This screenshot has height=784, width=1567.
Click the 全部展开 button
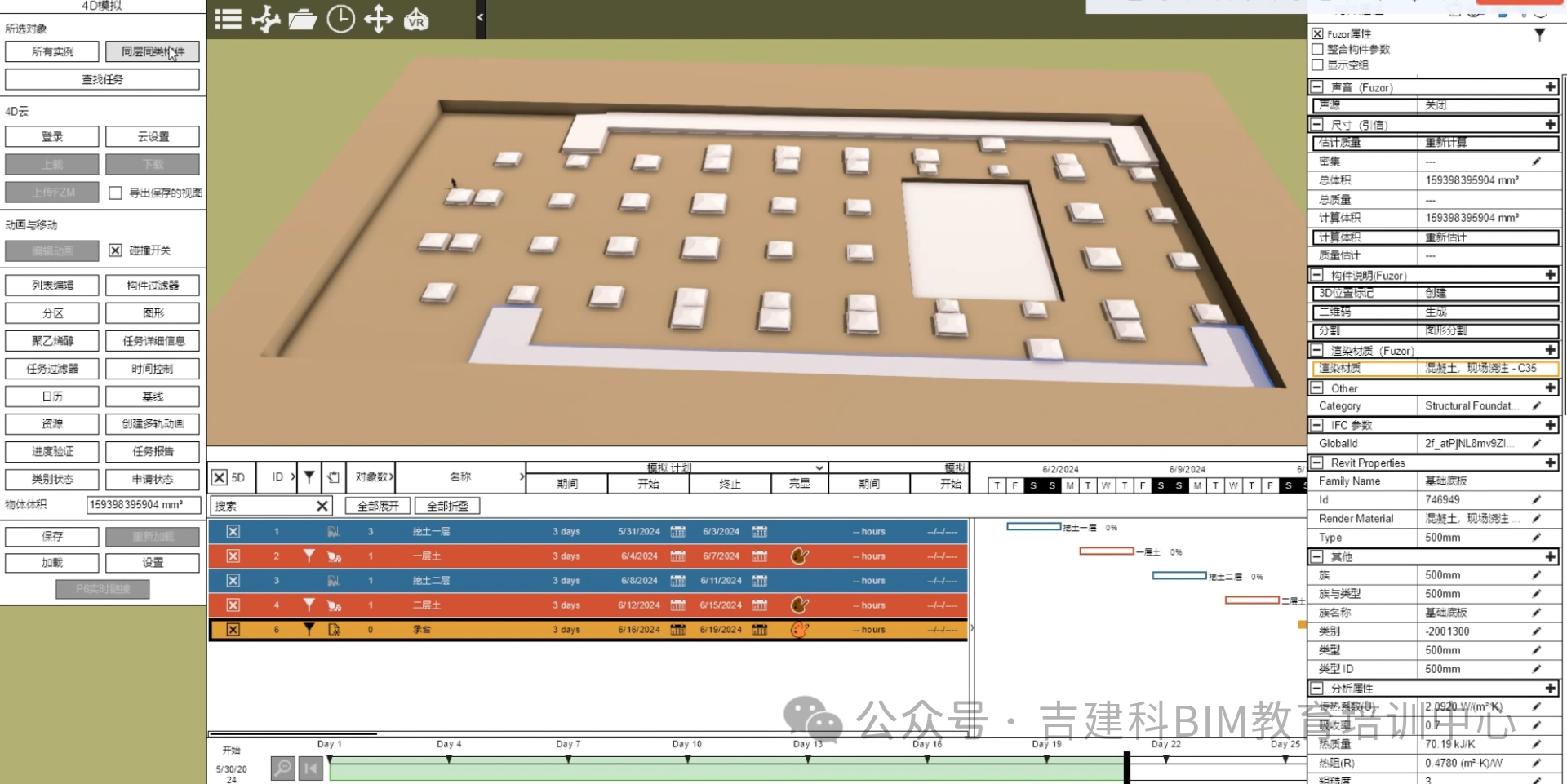(378, 506)
